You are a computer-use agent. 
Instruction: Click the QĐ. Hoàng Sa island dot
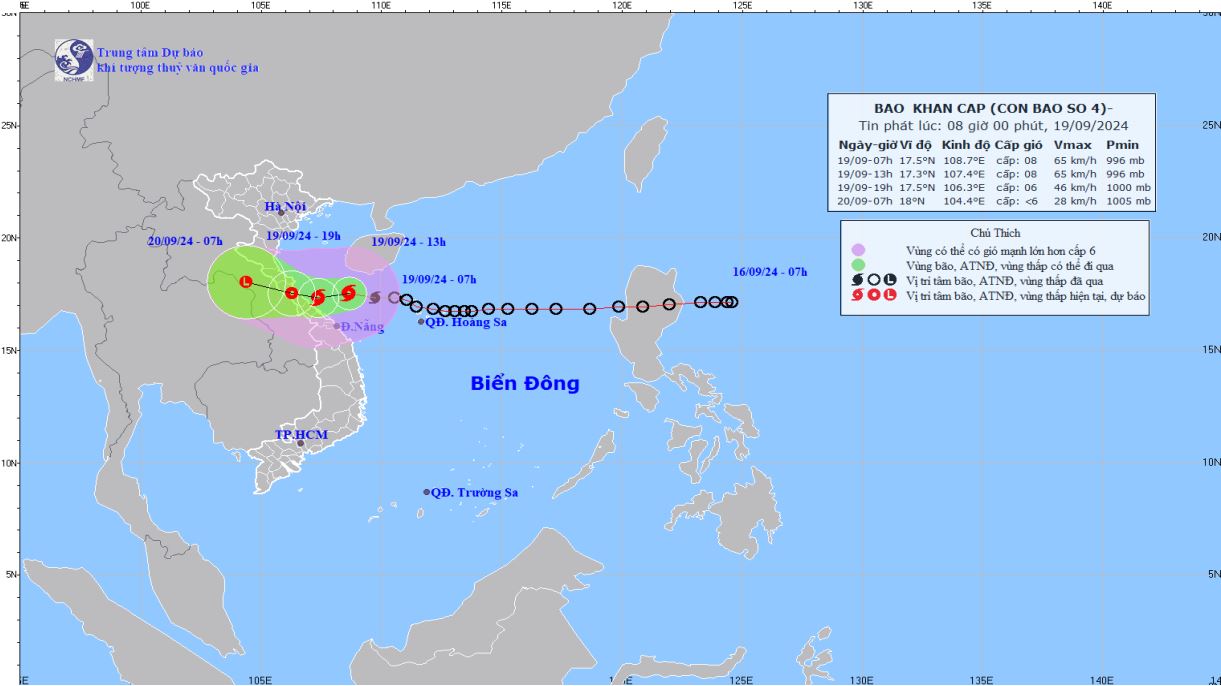point(421,321)
